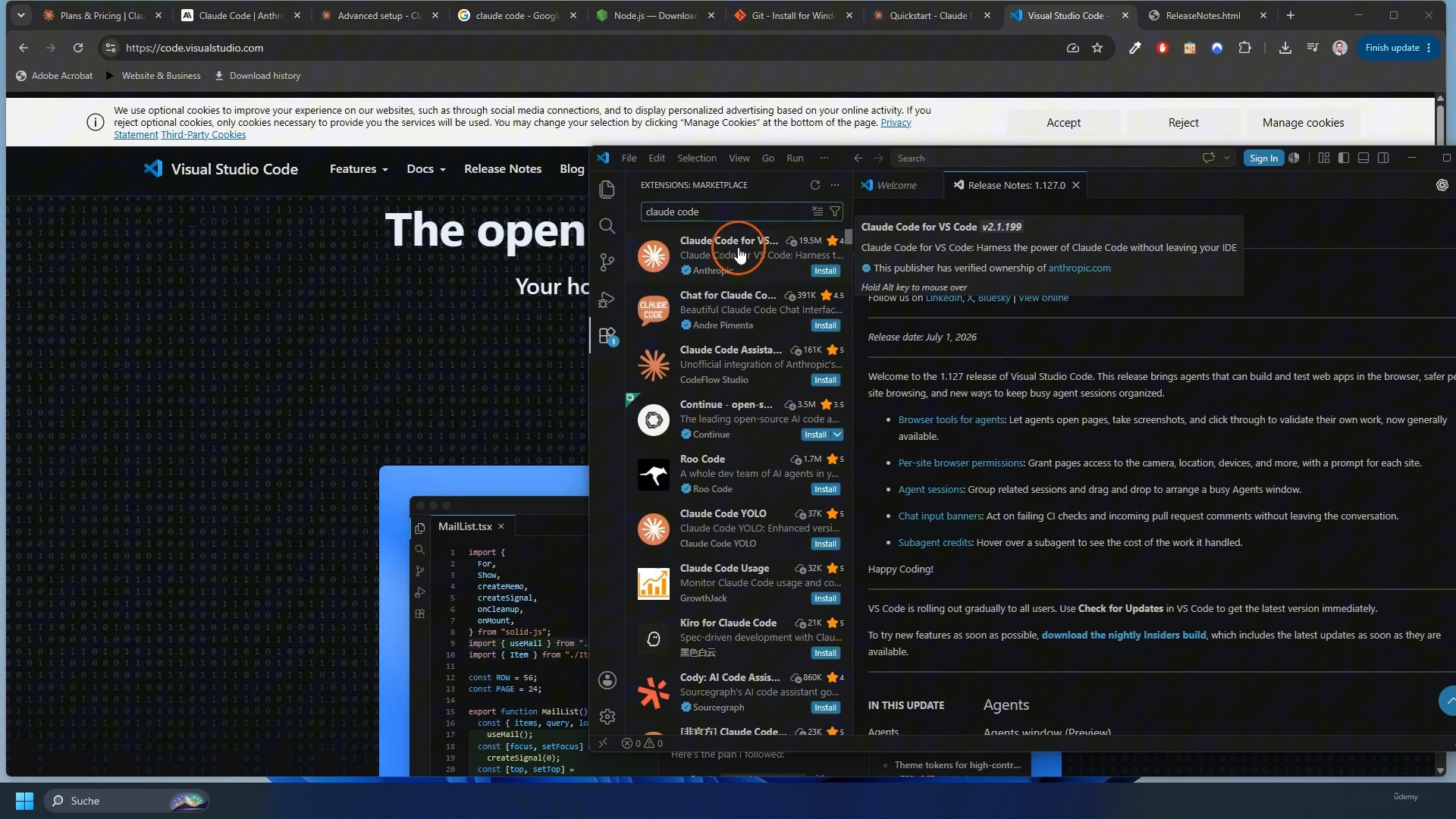The width and height of the screenshot is (1456, 819).
Task: Bookmark this page with the star icon
Action: [x=1097, y=48]
